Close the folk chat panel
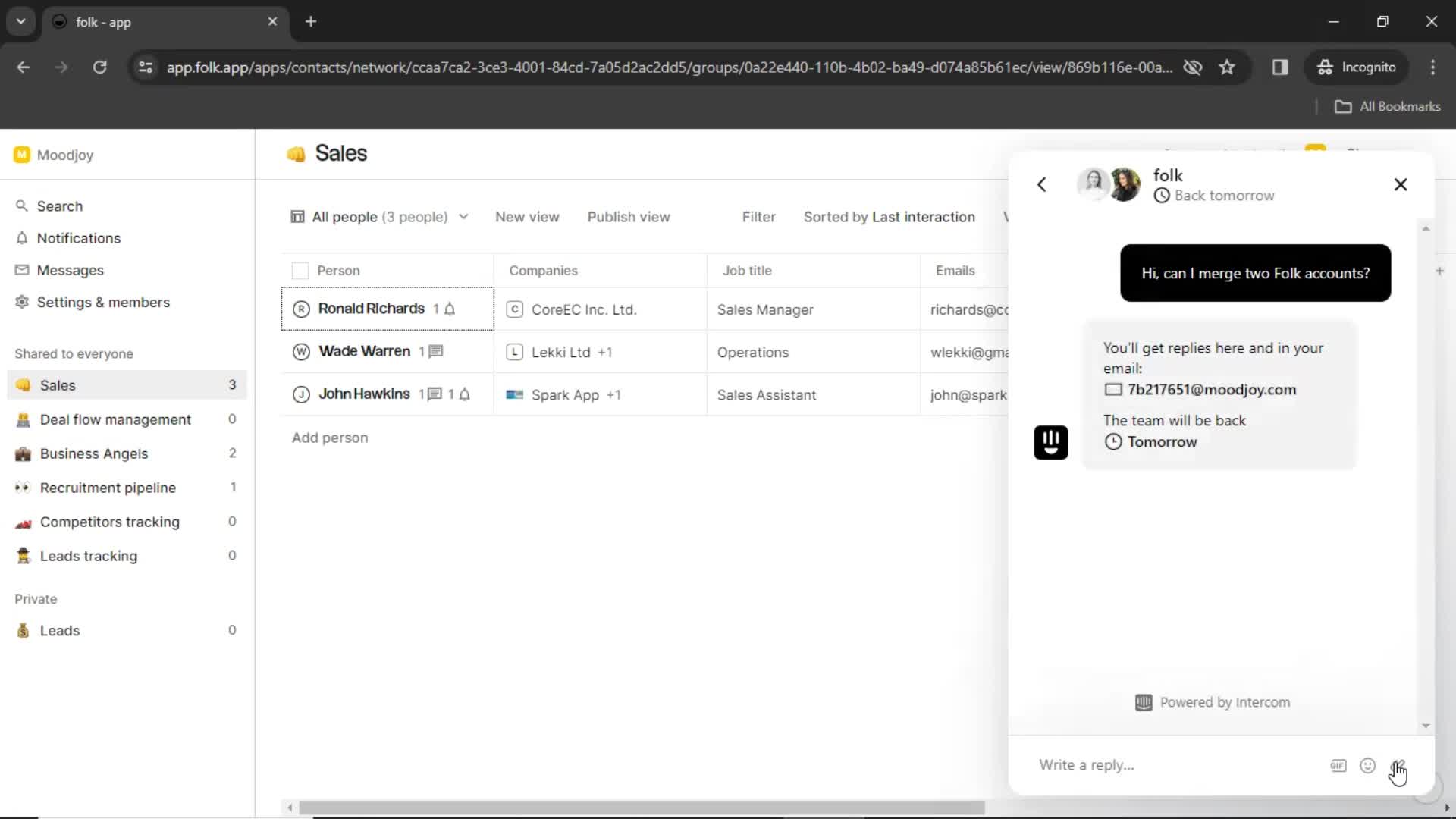 pos(1401,184)
